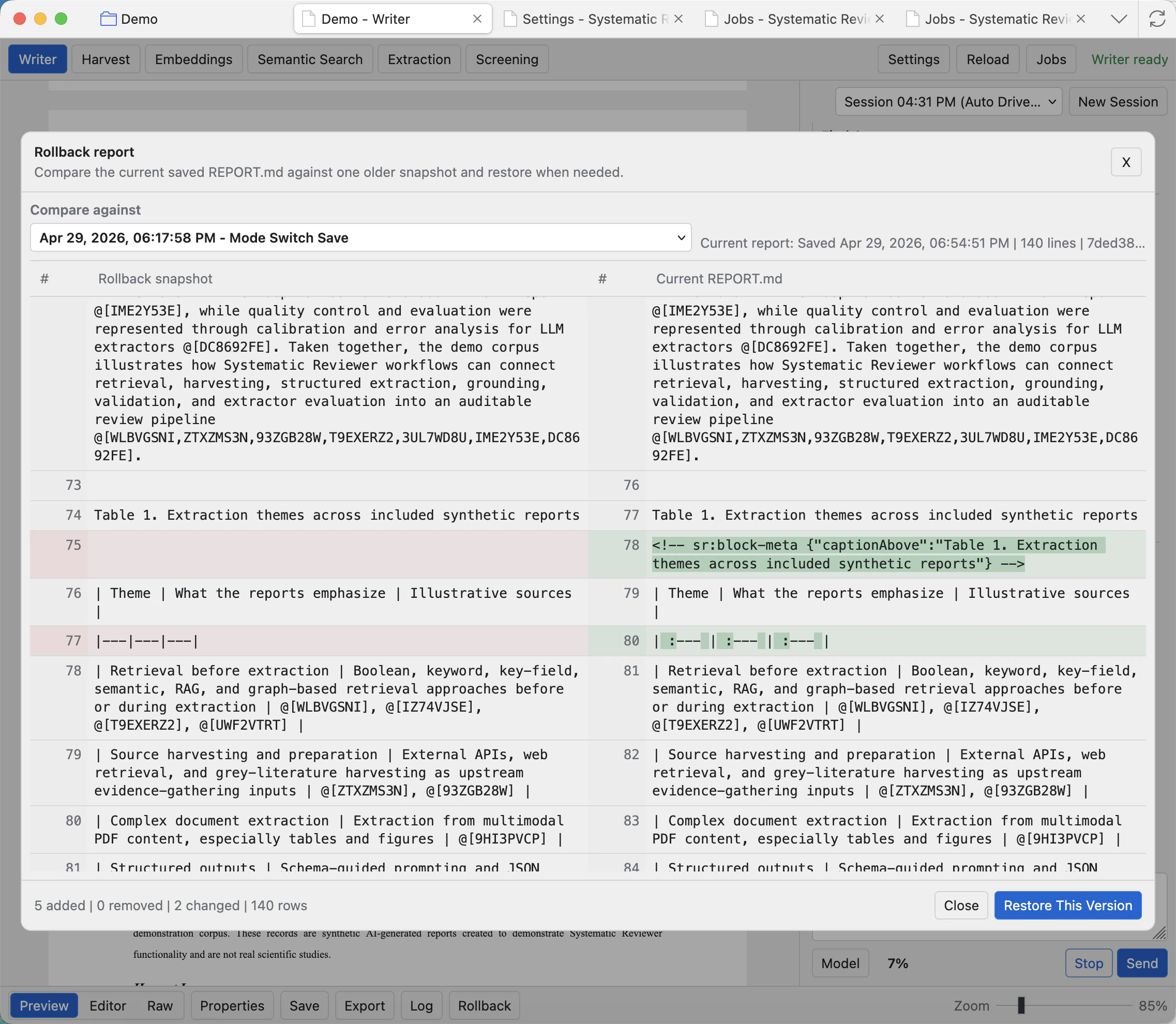Switch to Raw view mode
Image resolution: width=1176 pixels, height=1024 pixels.
pos(160,1006)
